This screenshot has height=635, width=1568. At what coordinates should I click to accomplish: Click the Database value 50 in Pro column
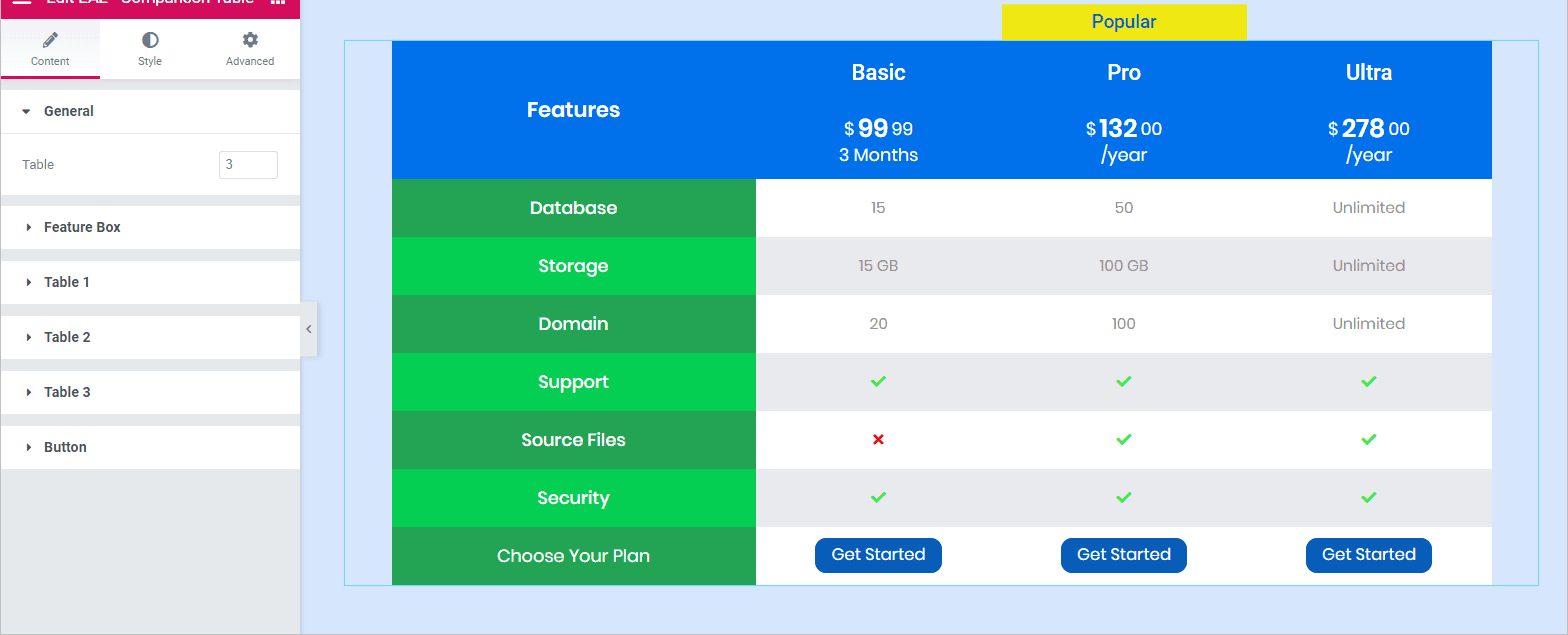[1124, 208]
